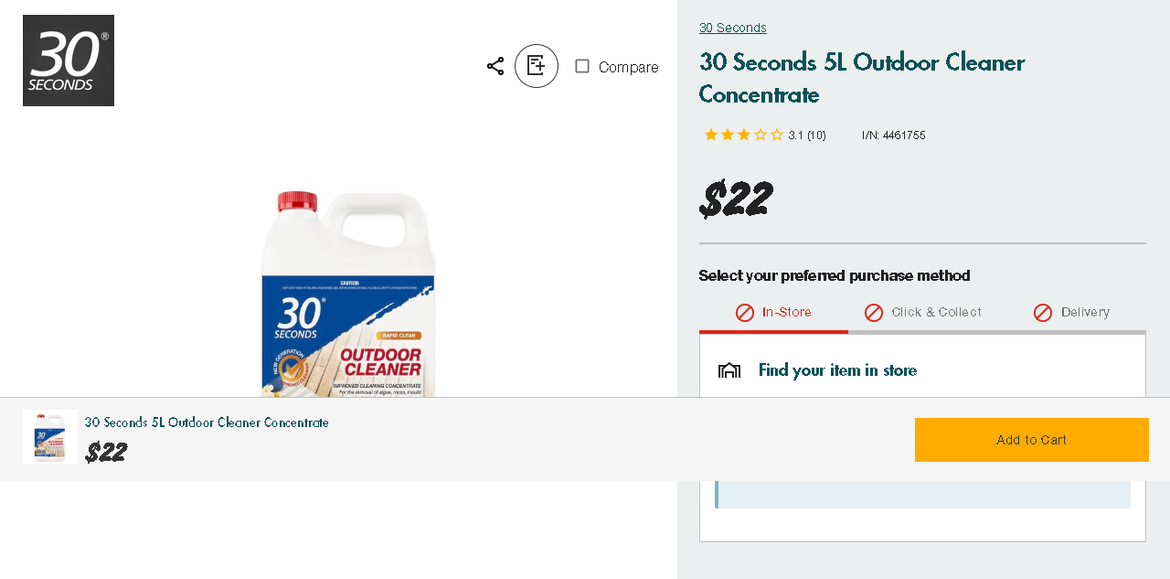Click the unavailable icon next to Delivery
The width and height of the screenshot is (1170, 579).
[x=1043, y=311]
